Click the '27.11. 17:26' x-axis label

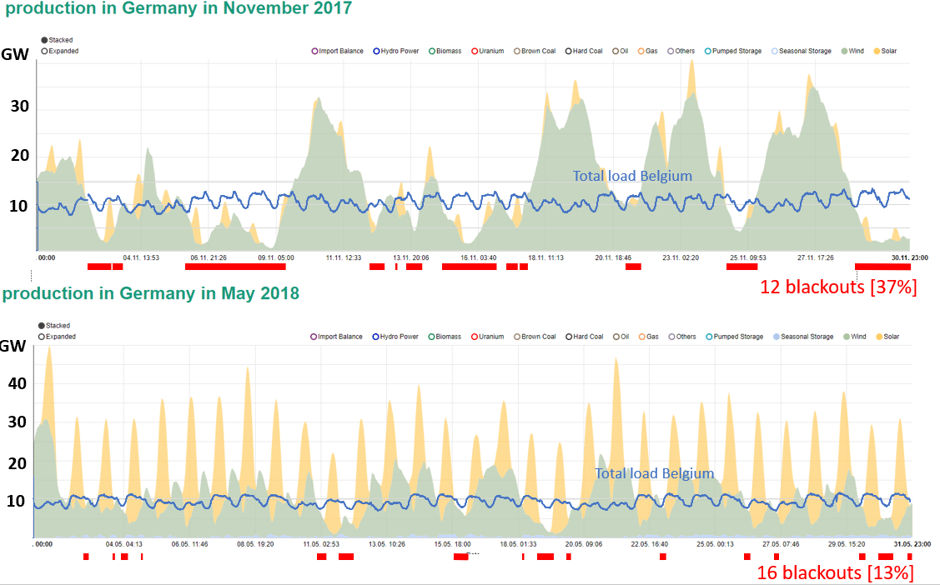tap(815, 258)
